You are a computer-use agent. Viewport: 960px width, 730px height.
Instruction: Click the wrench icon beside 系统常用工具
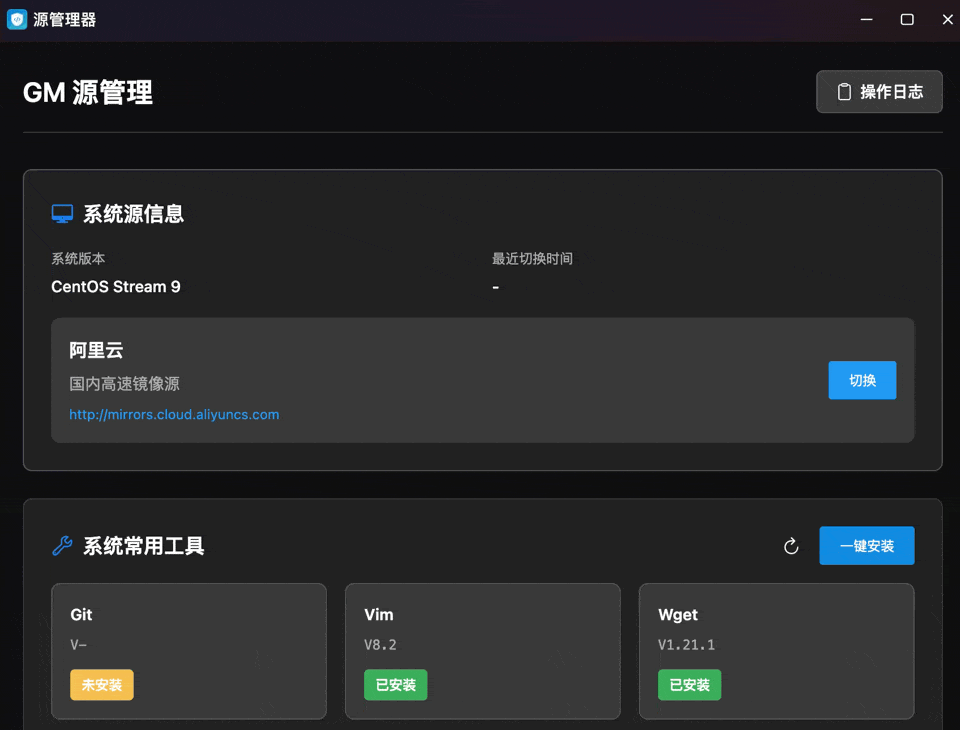(62, 545)
